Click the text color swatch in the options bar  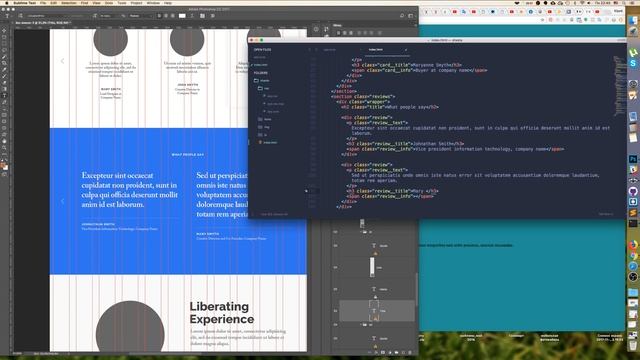182,16
